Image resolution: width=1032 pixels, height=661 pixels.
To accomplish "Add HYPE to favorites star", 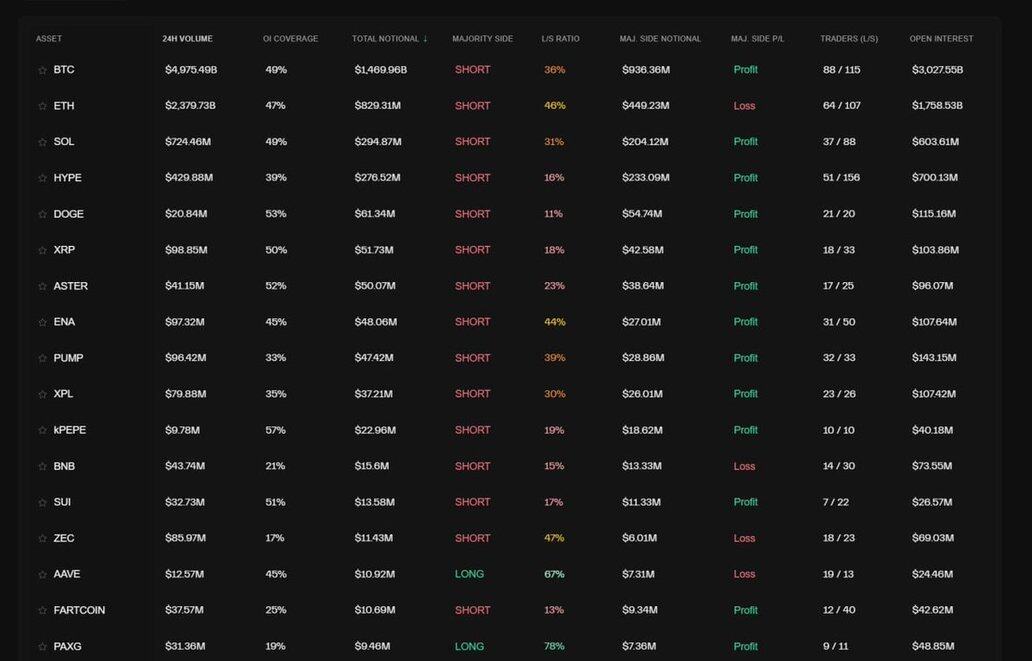I will click(x=42, y=178).
